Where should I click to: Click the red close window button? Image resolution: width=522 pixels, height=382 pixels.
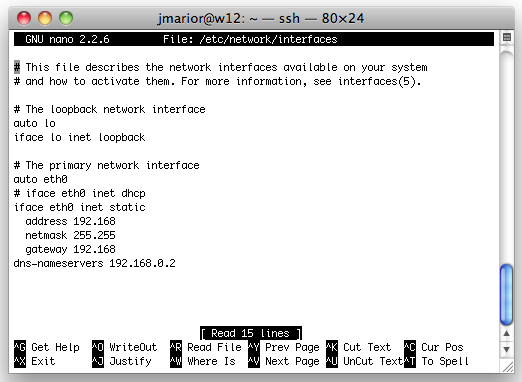24,18
